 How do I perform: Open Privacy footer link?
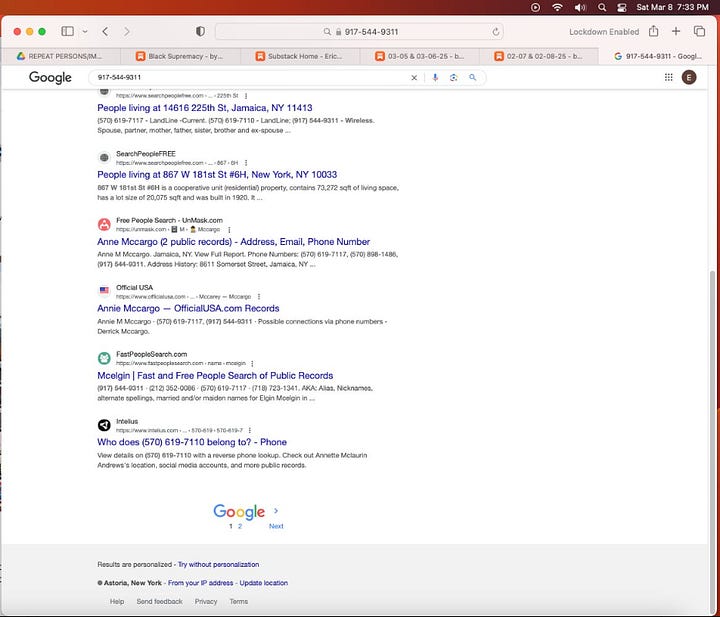206,601
